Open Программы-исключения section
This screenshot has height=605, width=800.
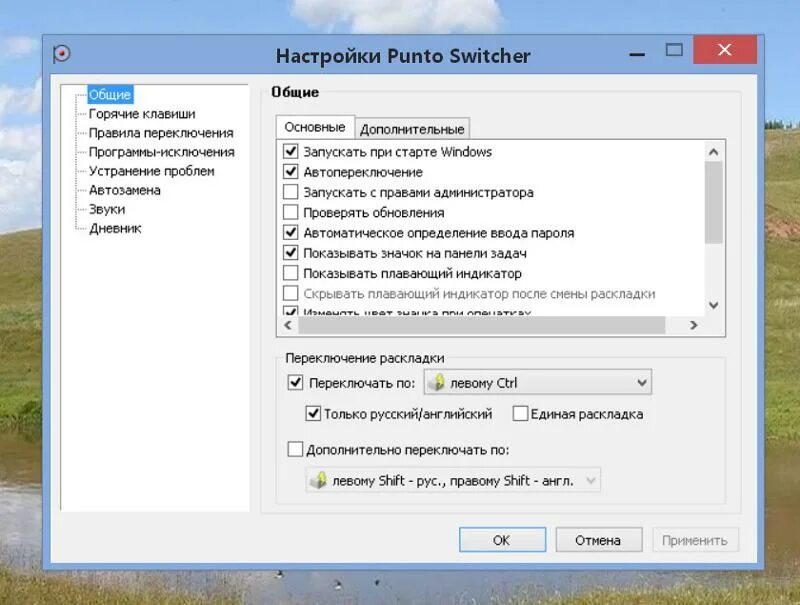162,152
